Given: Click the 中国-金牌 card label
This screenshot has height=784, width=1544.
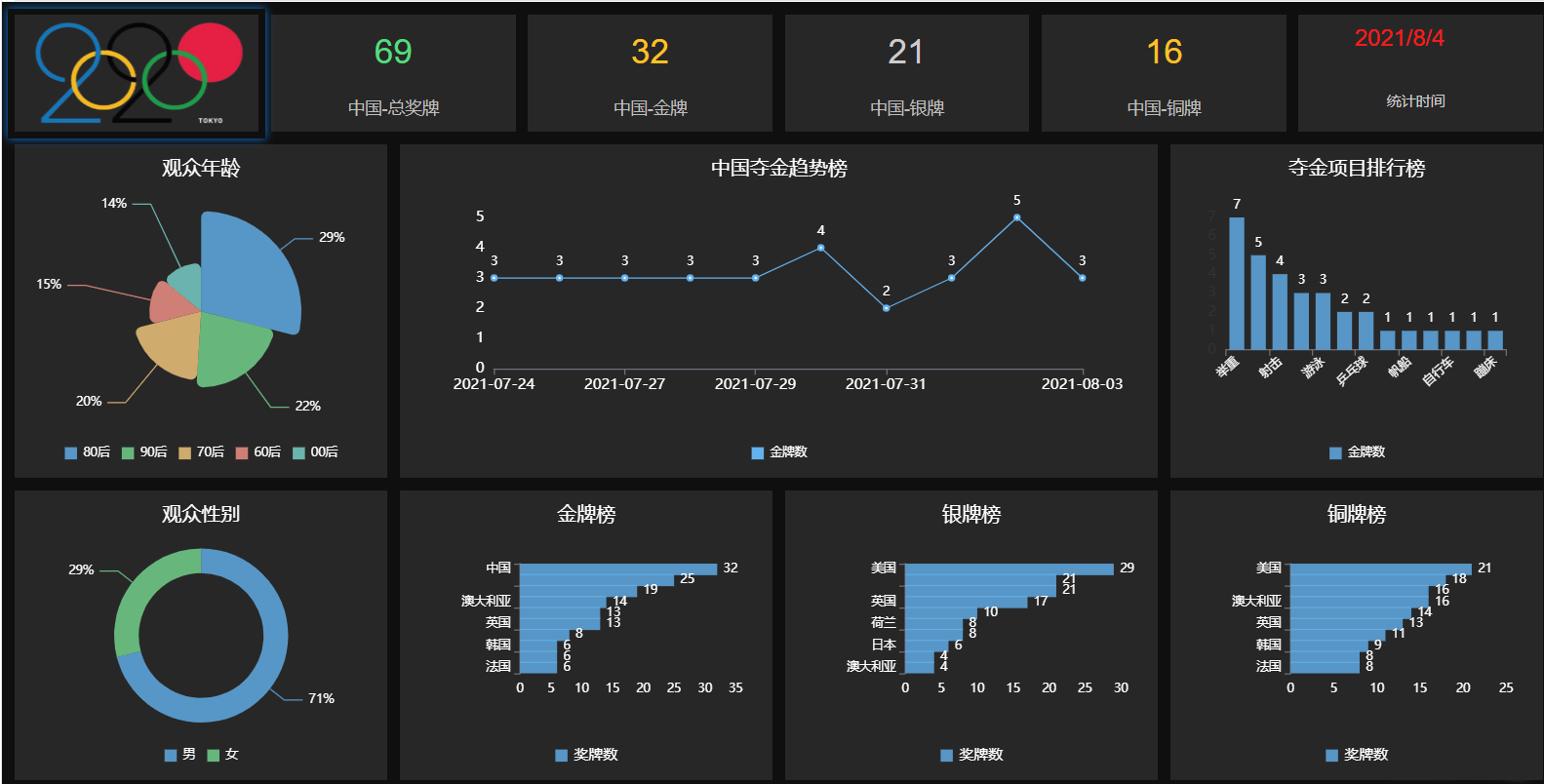Looking at the screenshot, I should (651, 108).
